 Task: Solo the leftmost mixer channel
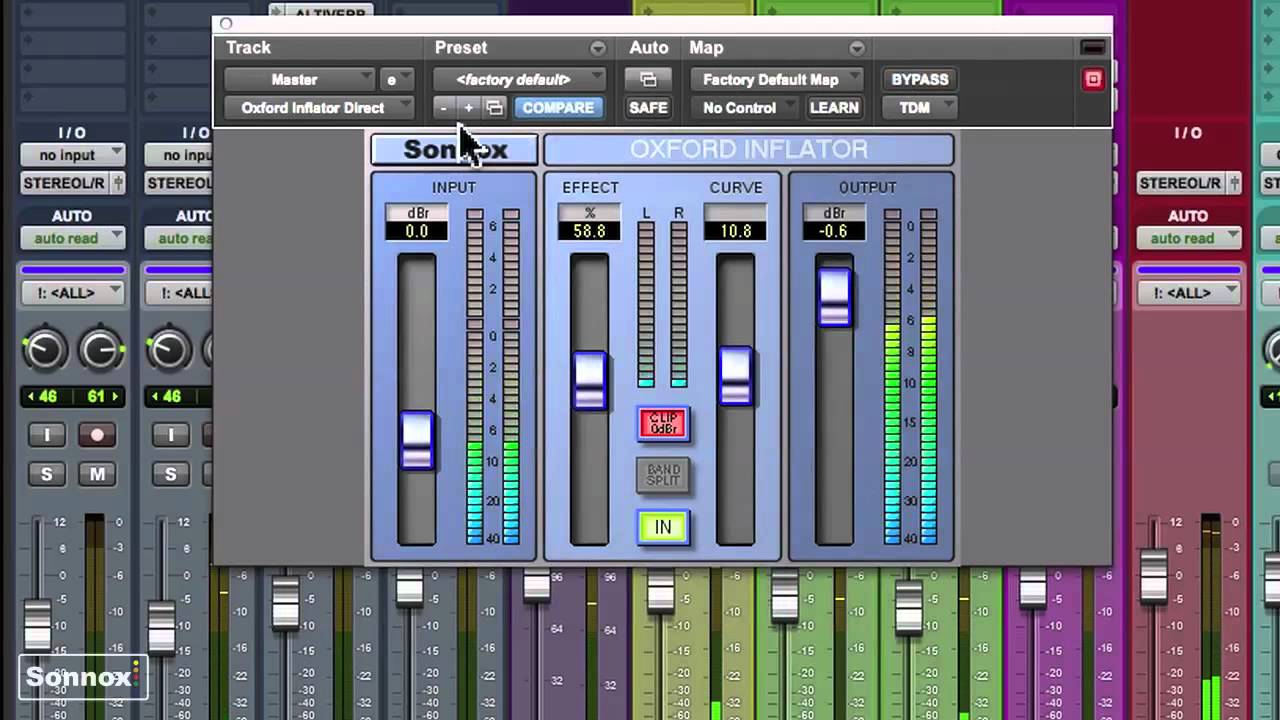pos(46,474)
